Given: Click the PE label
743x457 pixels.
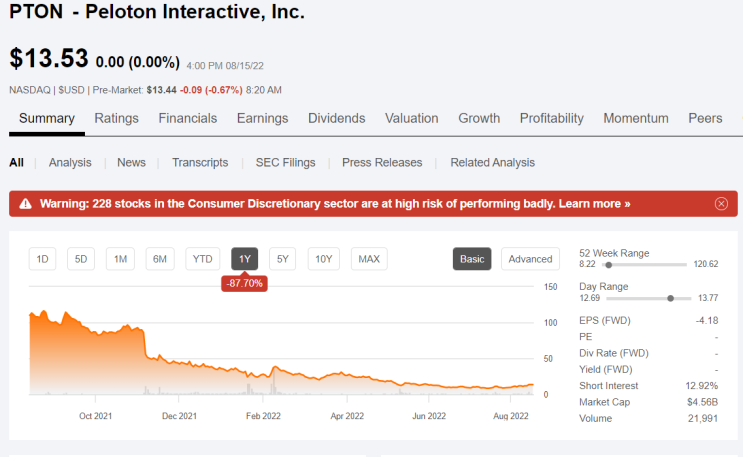Looking at the screenshot, I should coord(586,337).
